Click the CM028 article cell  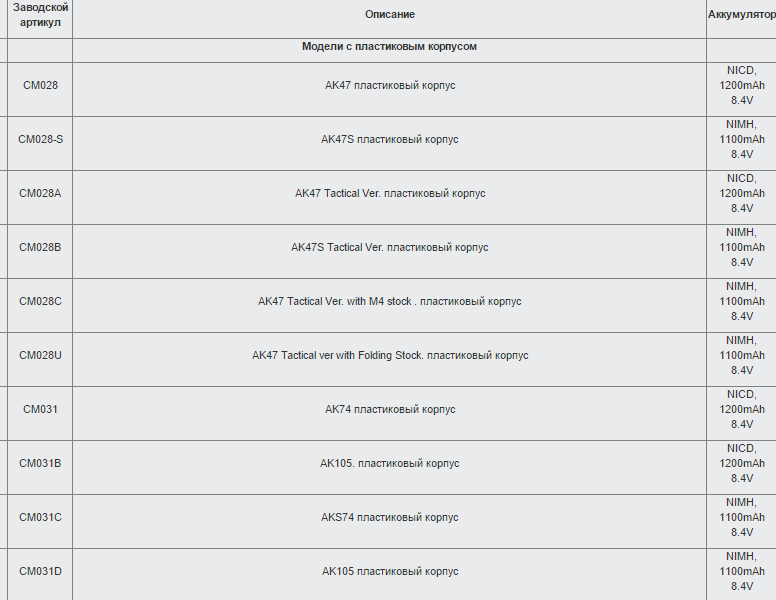coord(40,85)
